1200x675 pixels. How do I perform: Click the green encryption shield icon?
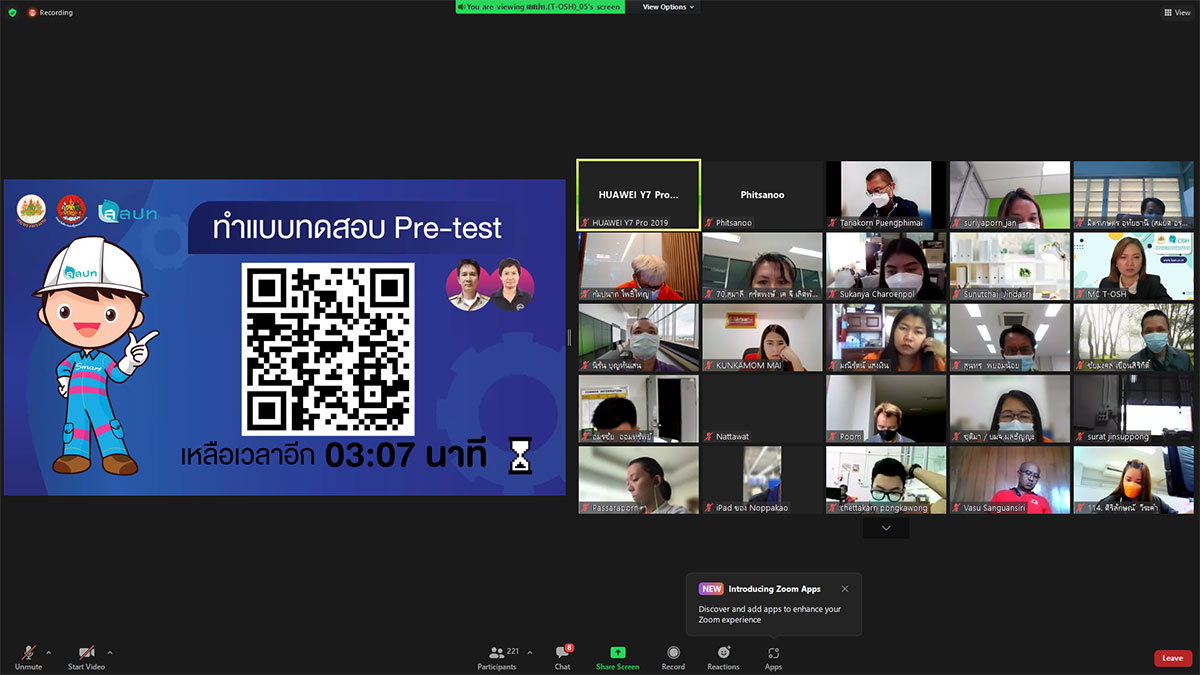(x=12, y=12)
